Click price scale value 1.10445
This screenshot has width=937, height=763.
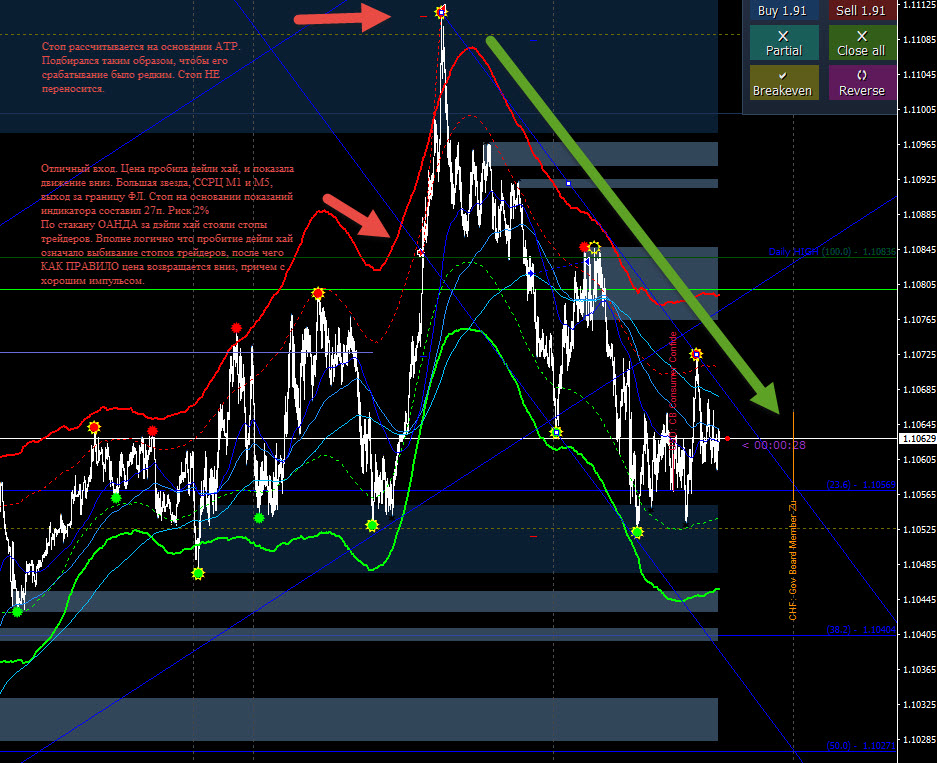[x=918, y=599]
